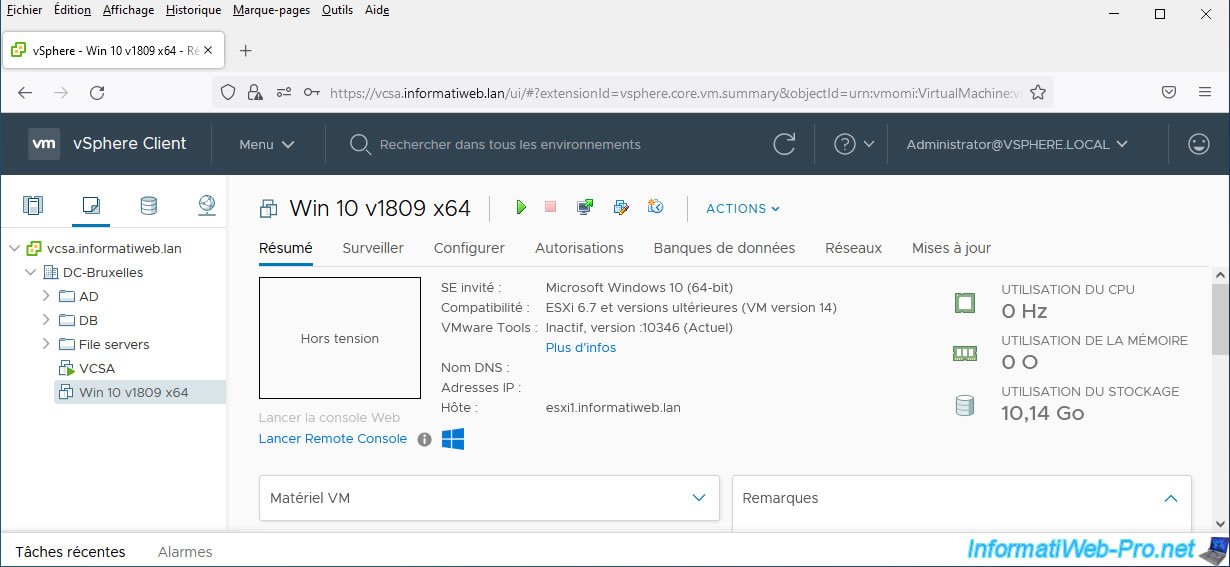The height and width of the screenshot is (567, 1230).
Task: Click the Hors tension console thumbnail
Action: click(340, 338)
